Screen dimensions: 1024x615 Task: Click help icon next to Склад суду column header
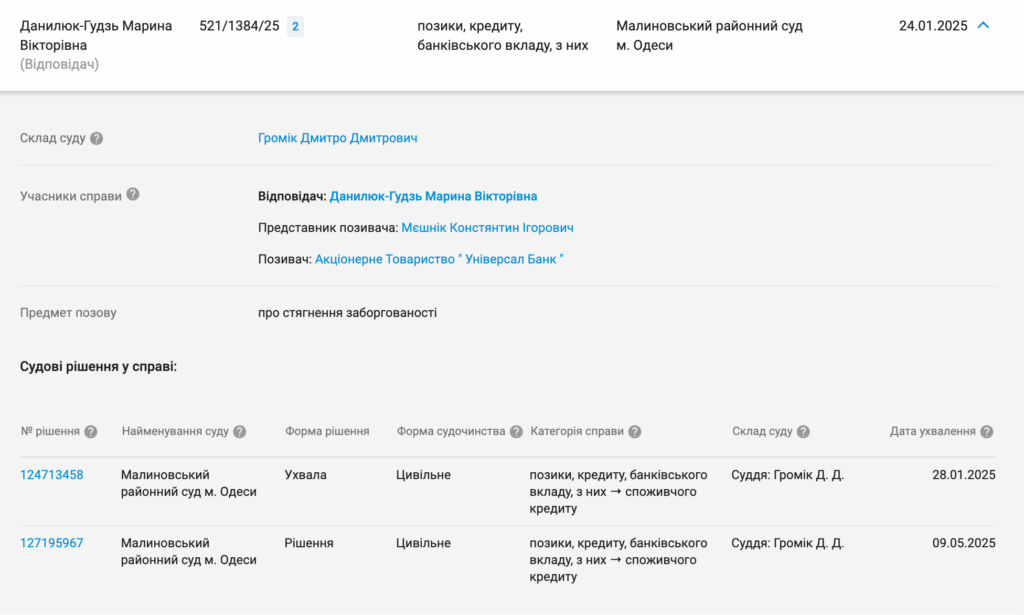click(x=804, y=432)
